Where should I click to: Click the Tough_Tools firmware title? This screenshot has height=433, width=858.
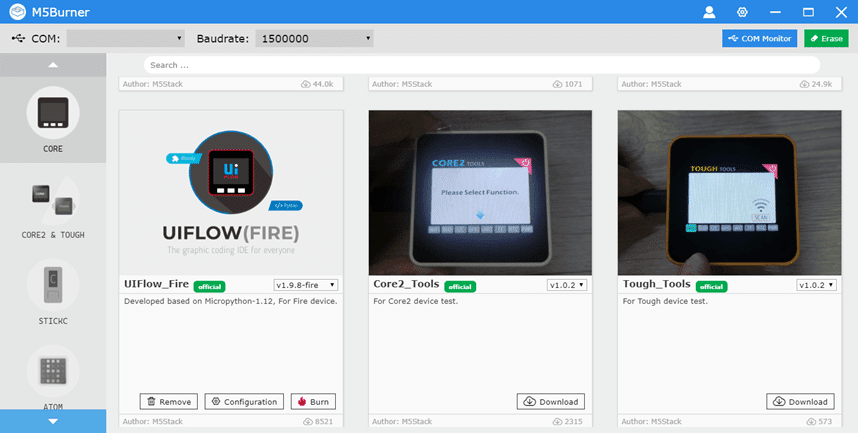pyautogui.click(x=657, y=284)
